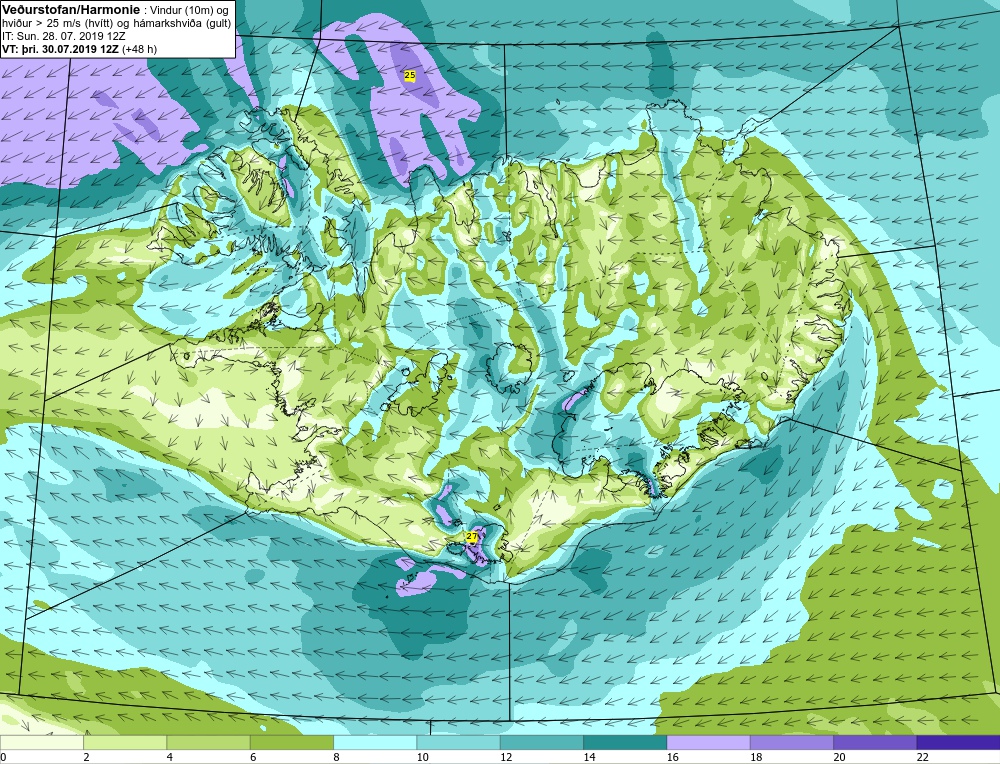Click the legend label 4
The height and width of the screenshot is (764, 1000).
(x=170, y=757)
